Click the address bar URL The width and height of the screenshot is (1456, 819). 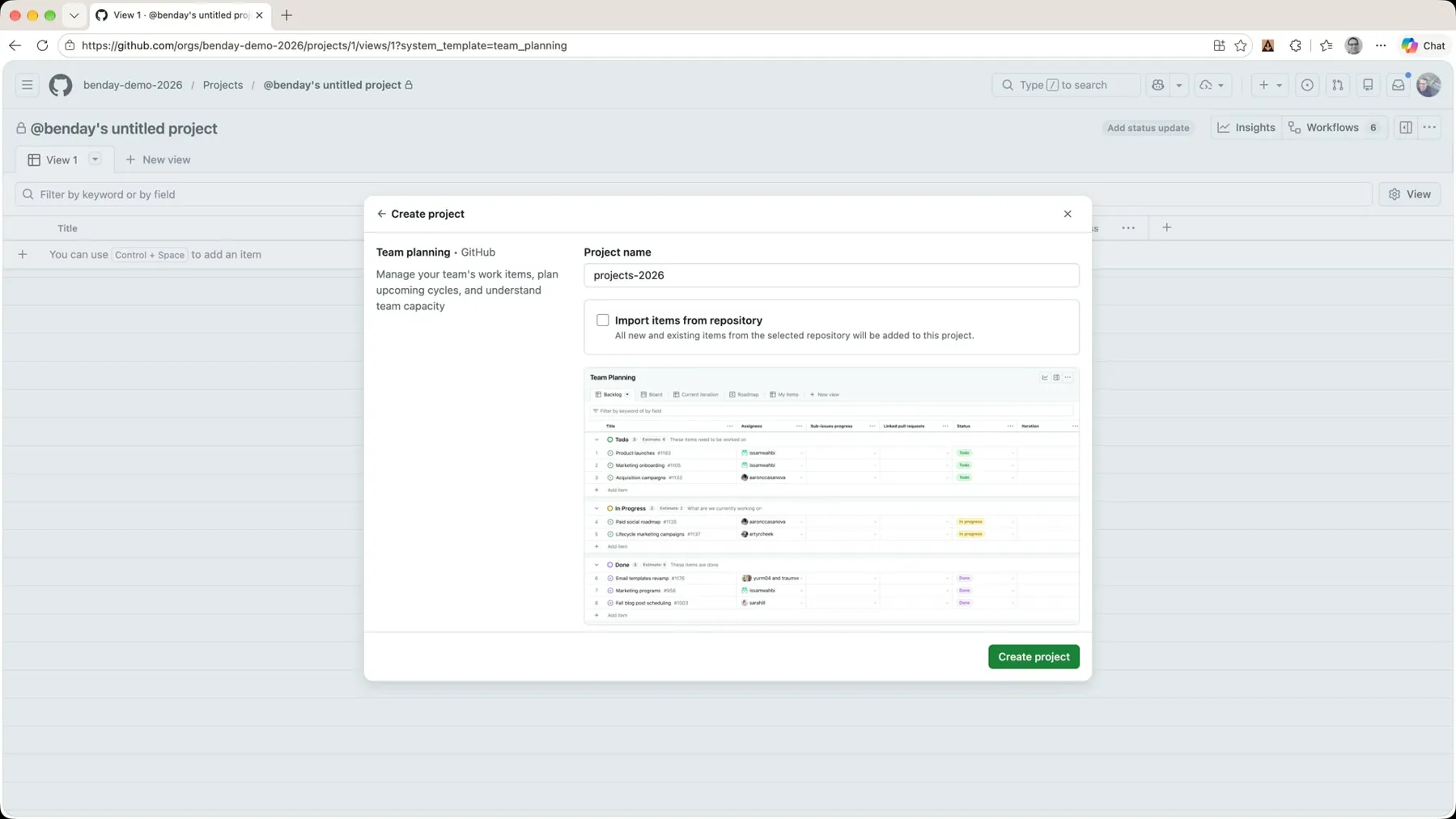(325, 45)
